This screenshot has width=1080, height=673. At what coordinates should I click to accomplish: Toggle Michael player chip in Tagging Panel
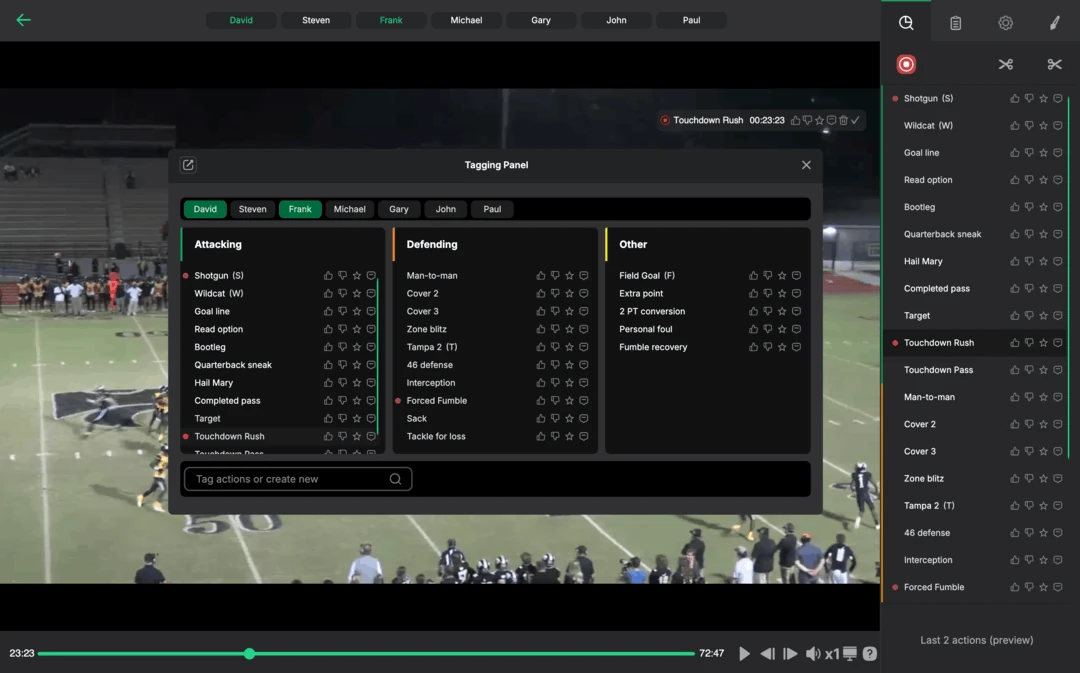[349, 209]
